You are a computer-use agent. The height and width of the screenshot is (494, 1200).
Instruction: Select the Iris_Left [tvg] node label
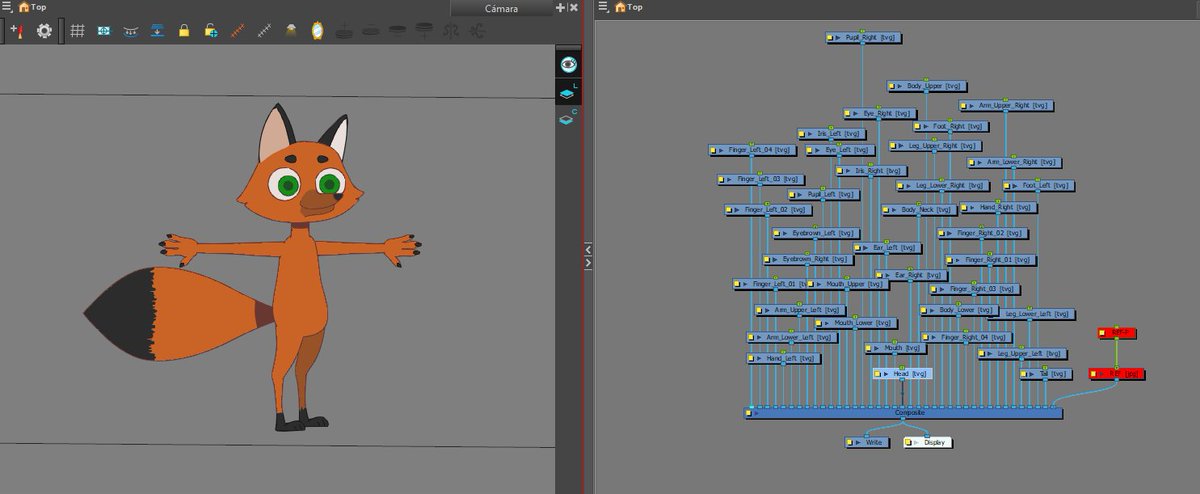point(839,133)
